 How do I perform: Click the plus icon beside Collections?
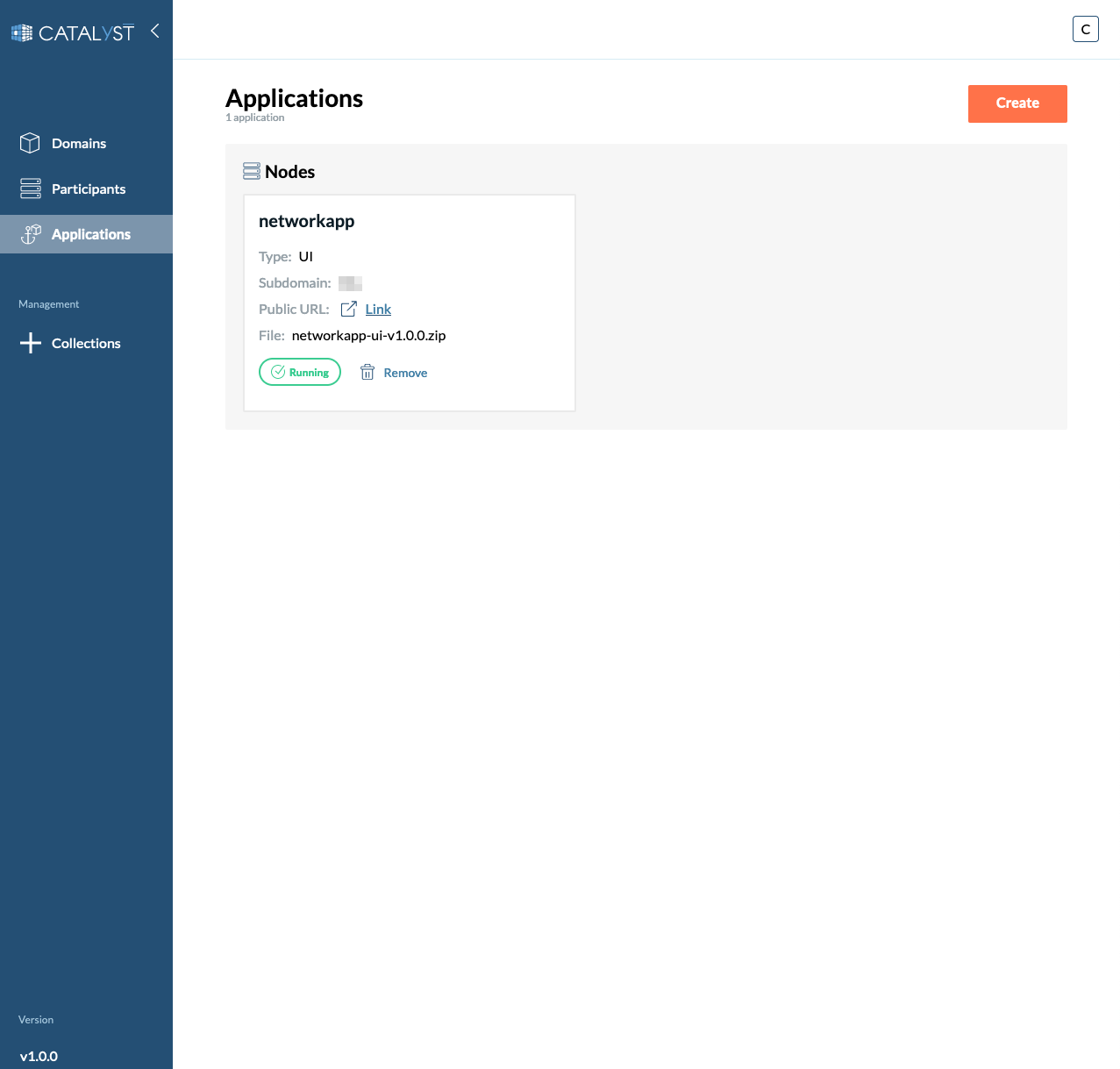[x=30, y=343]
